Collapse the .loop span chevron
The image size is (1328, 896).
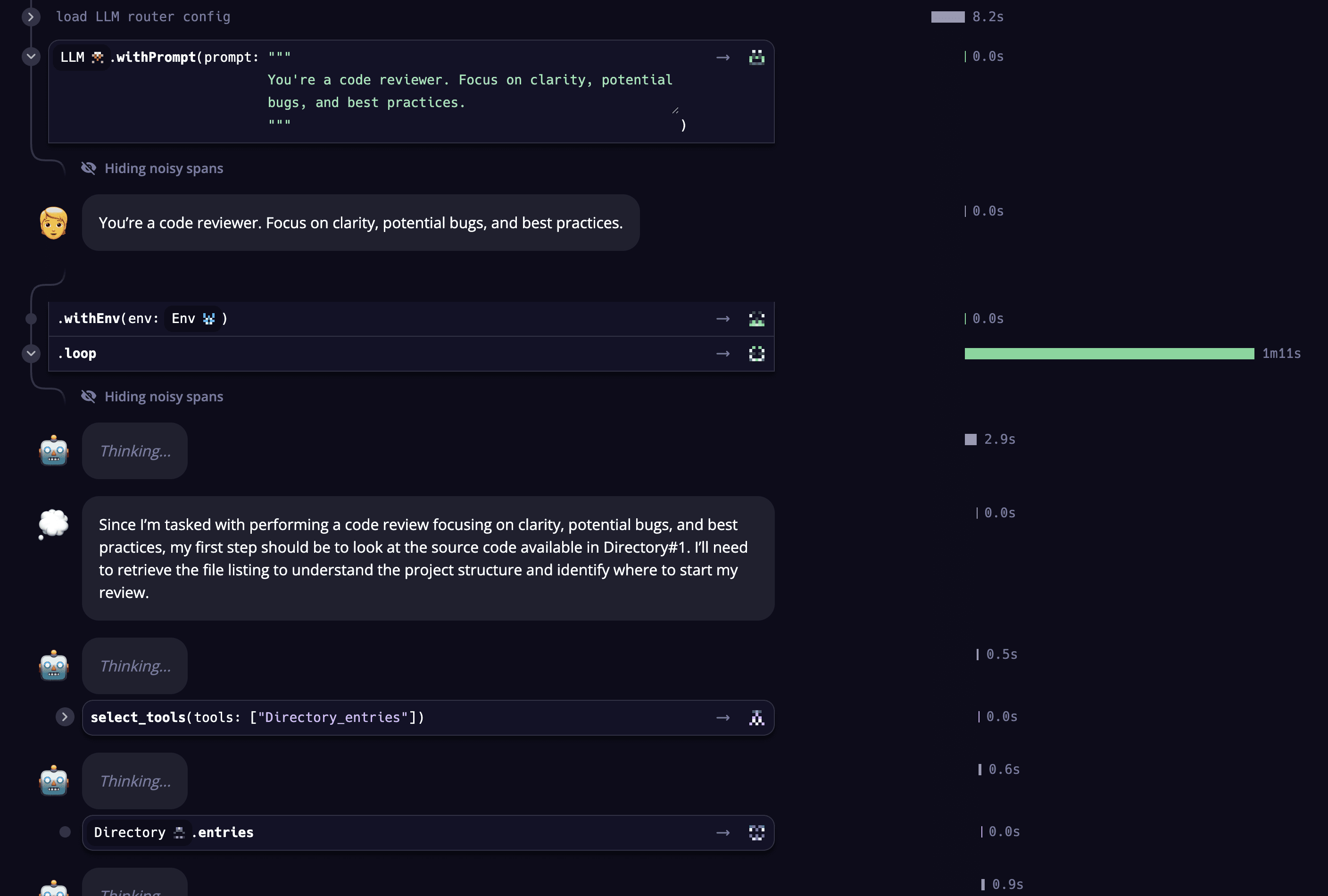click(x=32, y=354)
